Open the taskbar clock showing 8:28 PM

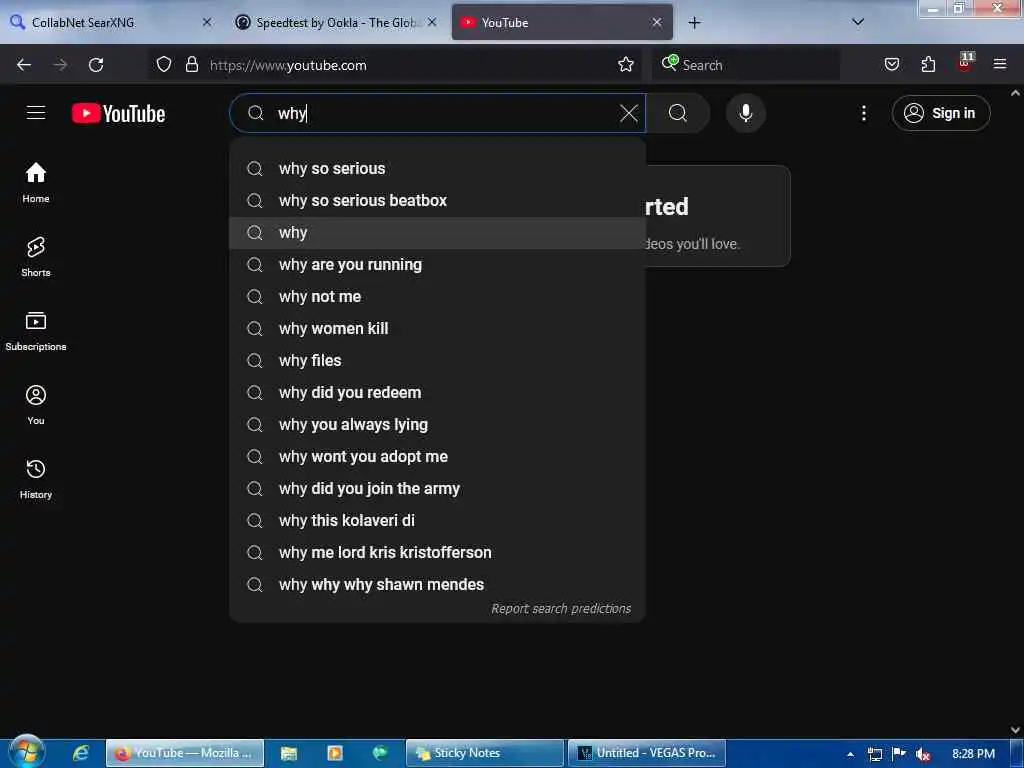pyautogui.click(x=973, y=754)
